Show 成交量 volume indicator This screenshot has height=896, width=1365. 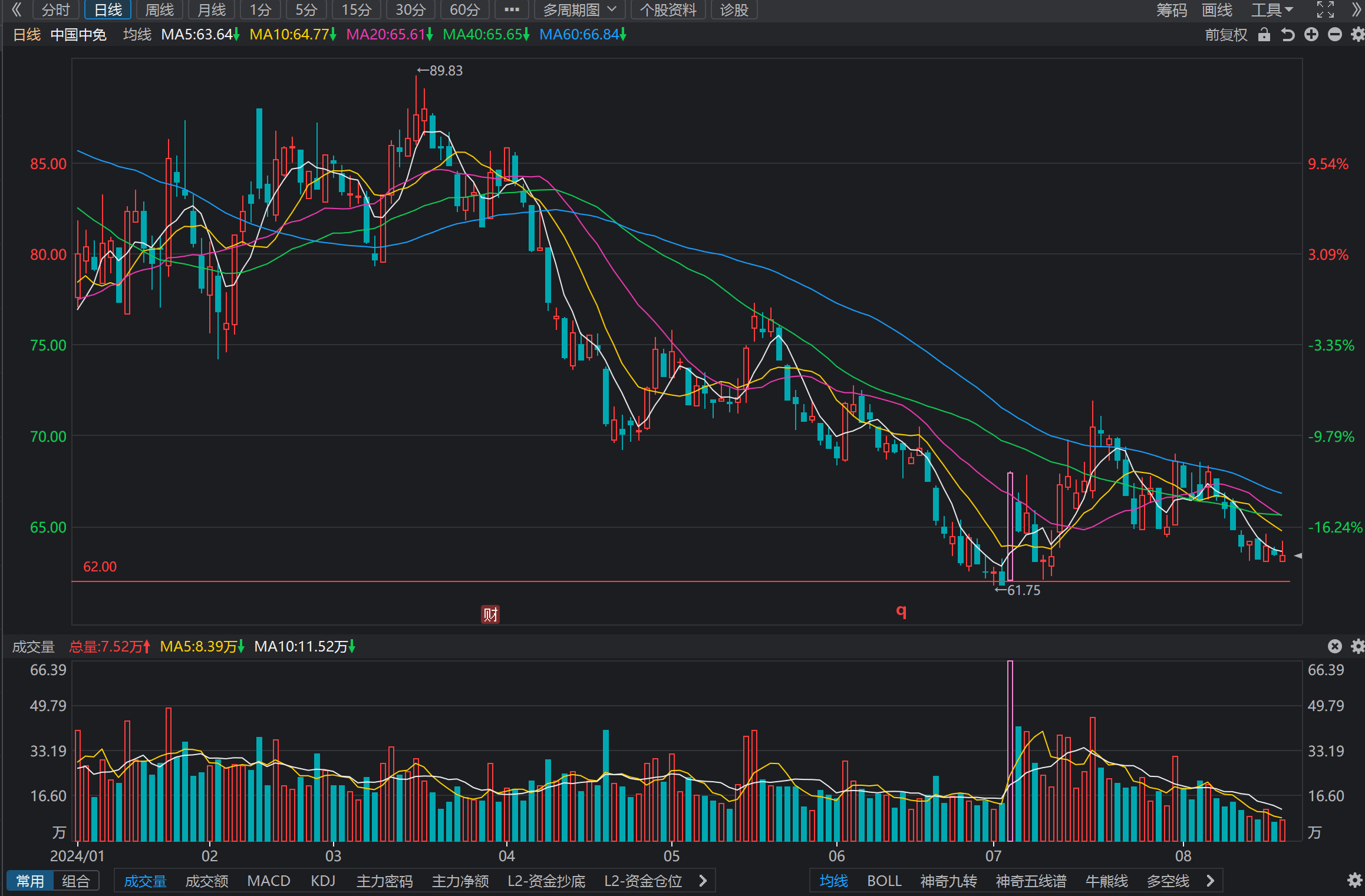pos(145,881)
